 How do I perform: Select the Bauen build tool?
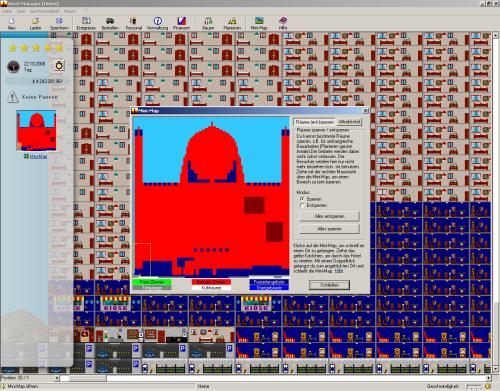(x=208, y=23)
